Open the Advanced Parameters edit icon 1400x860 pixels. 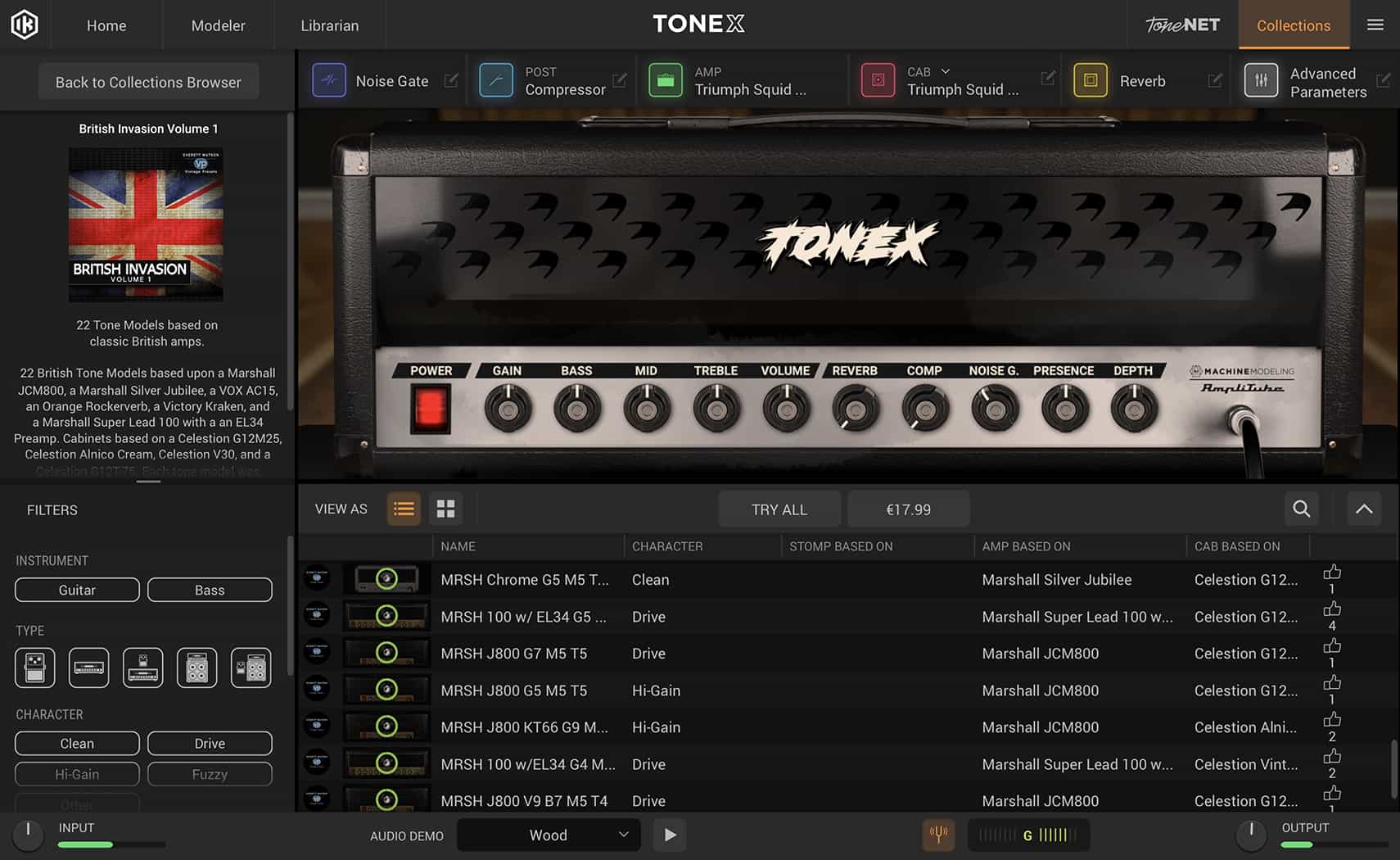(1384, 80)
